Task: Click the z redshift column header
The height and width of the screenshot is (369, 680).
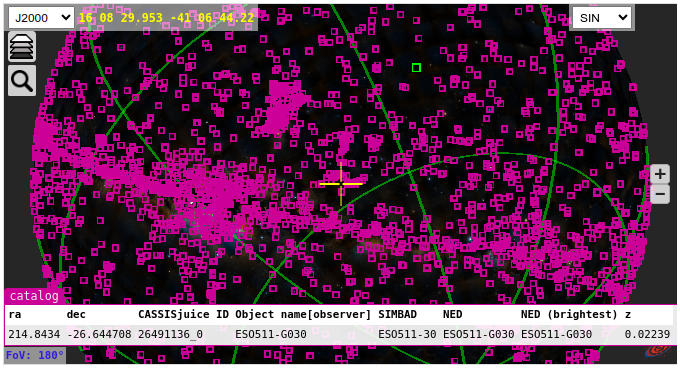Action: click(628, 314)
